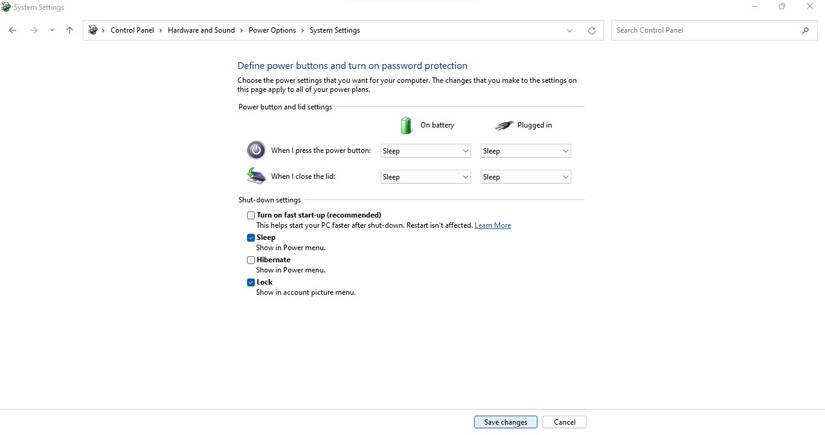Click the power button icon

click(256, 150)
